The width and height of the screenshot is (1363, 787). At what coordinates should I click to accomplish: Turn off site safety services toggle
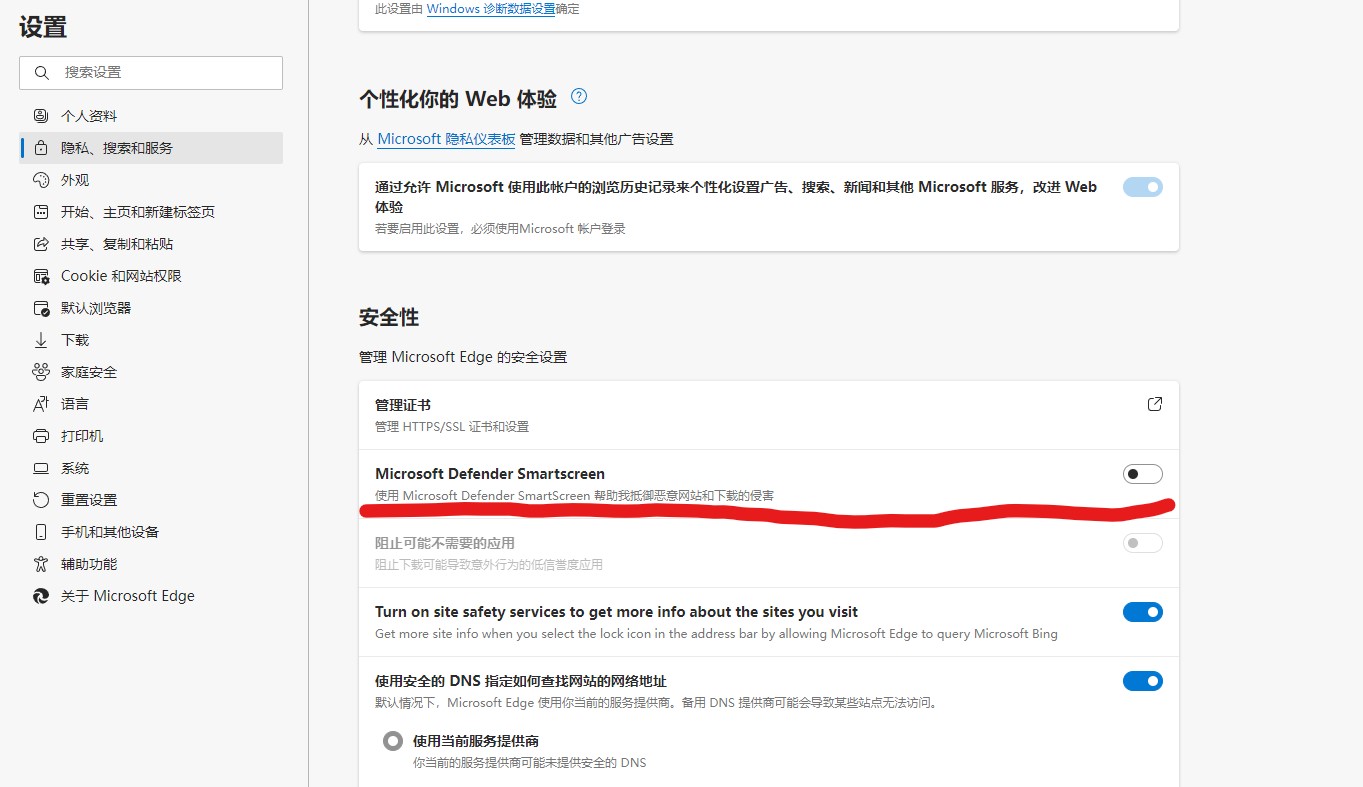pos(1143,612)
